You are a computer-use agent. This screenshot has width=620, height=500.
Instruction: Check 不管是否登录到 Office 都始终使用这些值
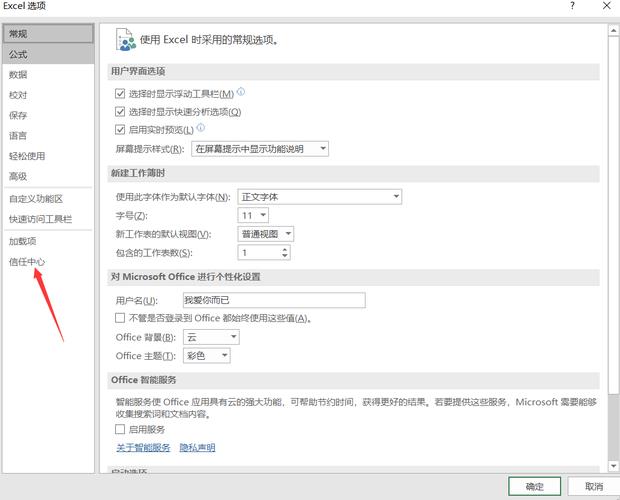coord(121,318)
